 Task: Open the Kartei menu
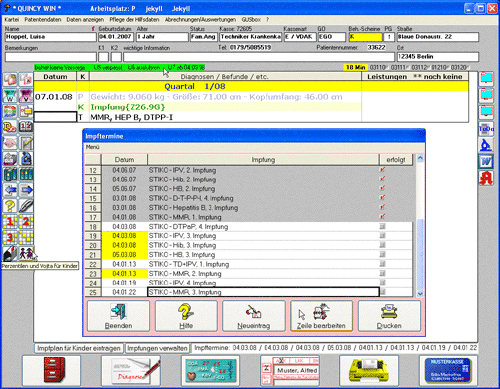[12, 20]
